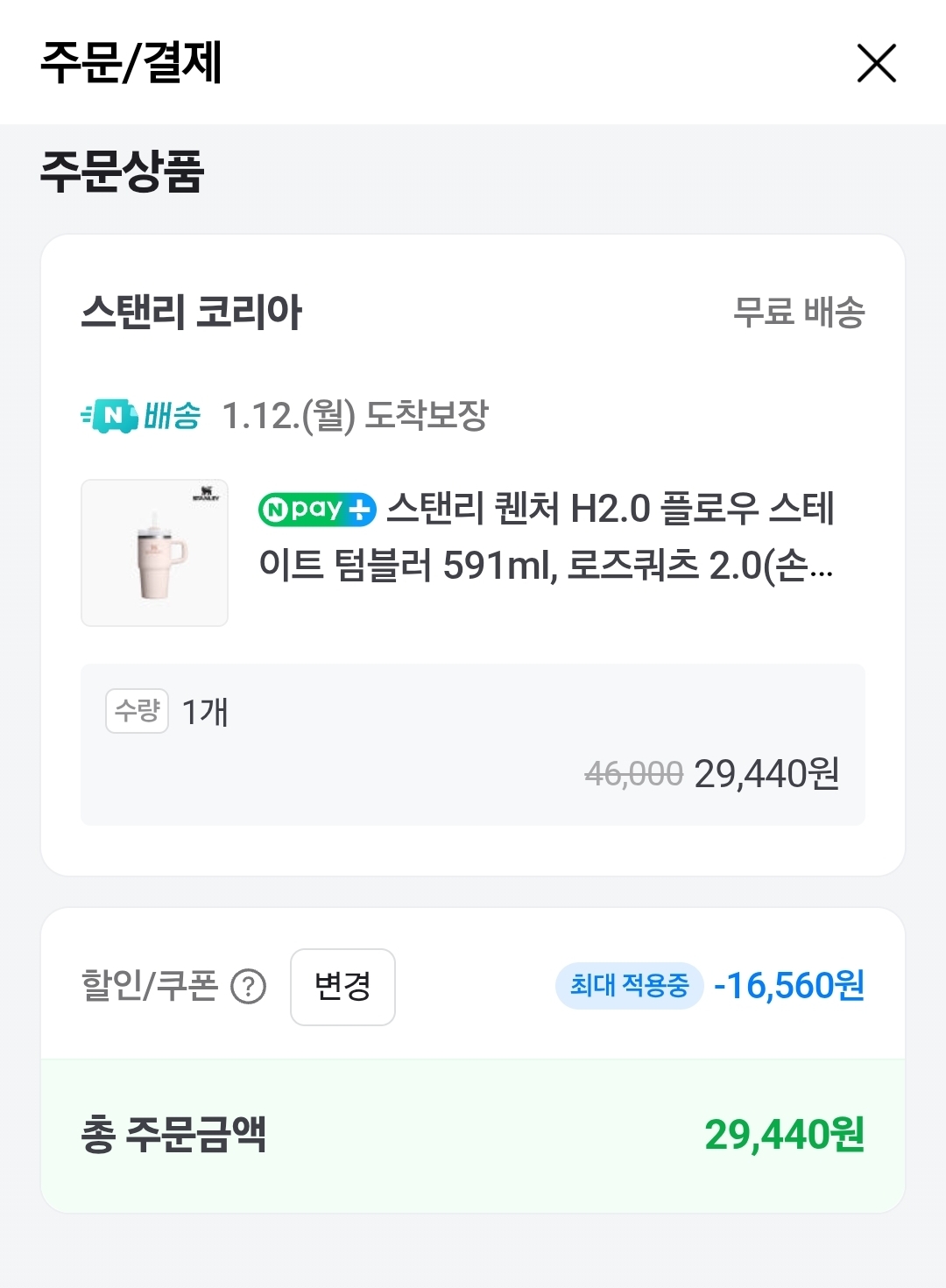Tap the 수량 quantity badge
This screenshot has width=946, height=1288.
click(x=137, y=710)
